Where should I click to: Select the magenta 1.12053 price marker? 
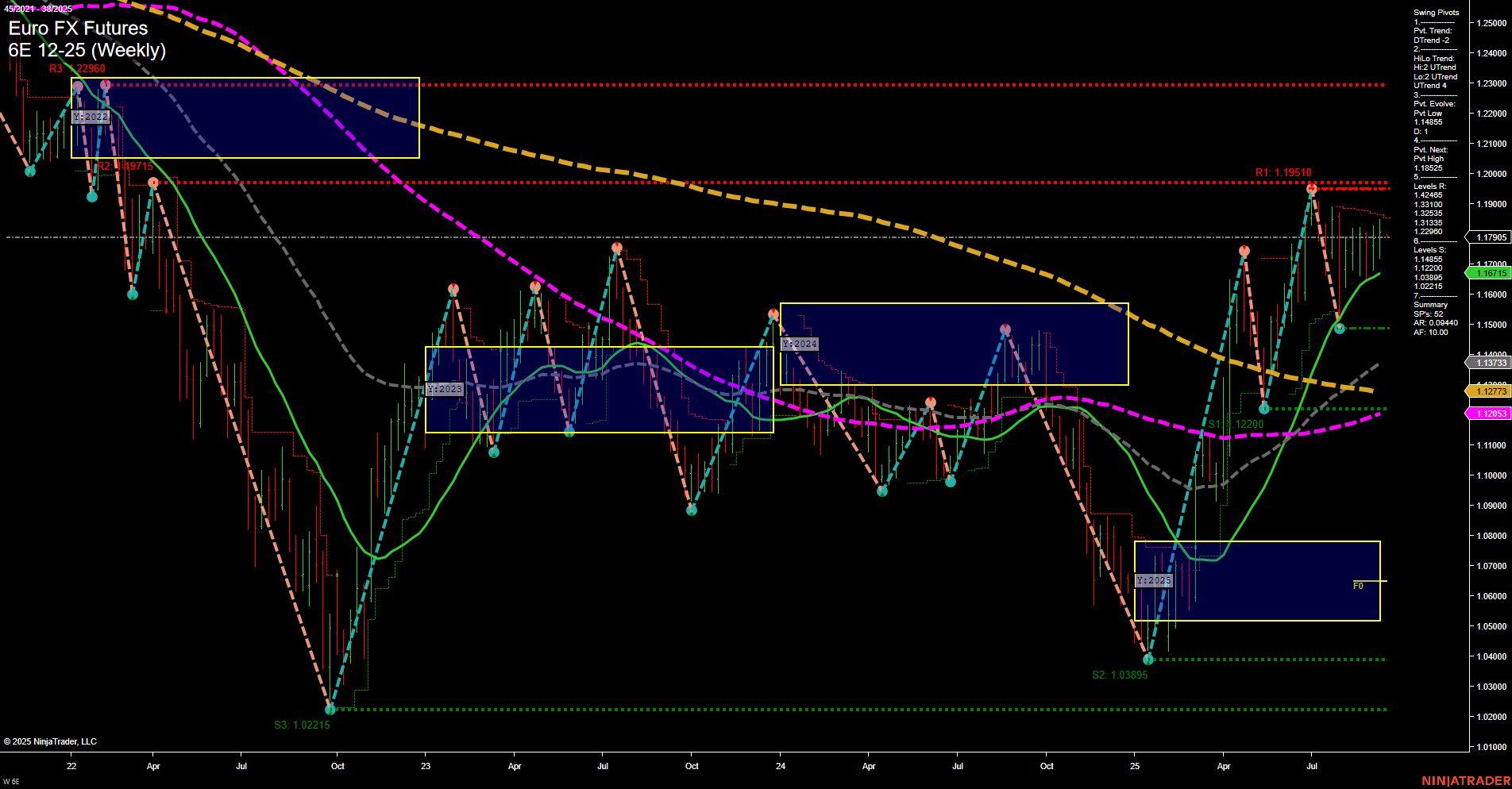click(x=1491, y=413)
